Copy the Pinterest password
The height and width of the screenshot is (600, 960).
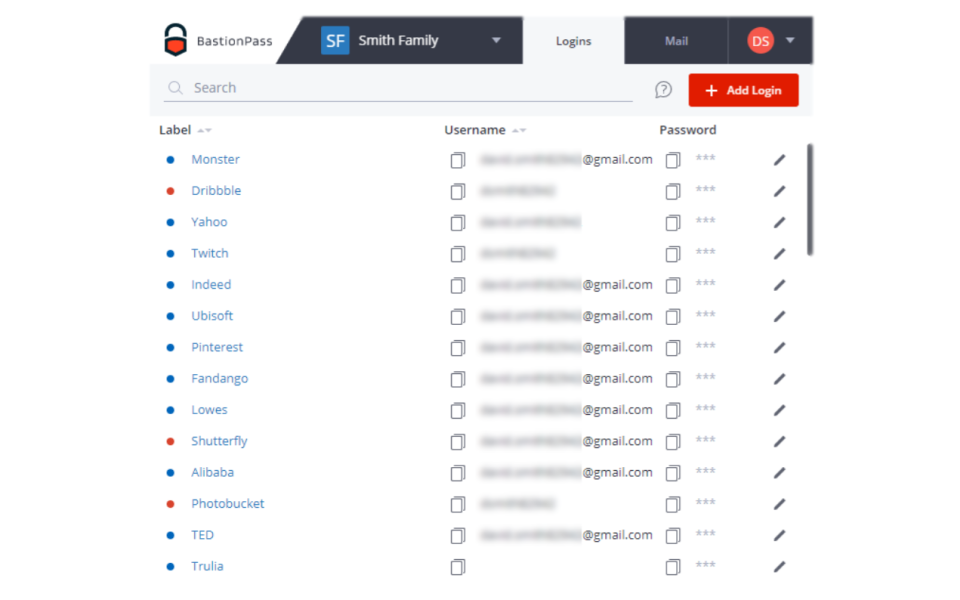pyautogui.click(x=672, y=348)
